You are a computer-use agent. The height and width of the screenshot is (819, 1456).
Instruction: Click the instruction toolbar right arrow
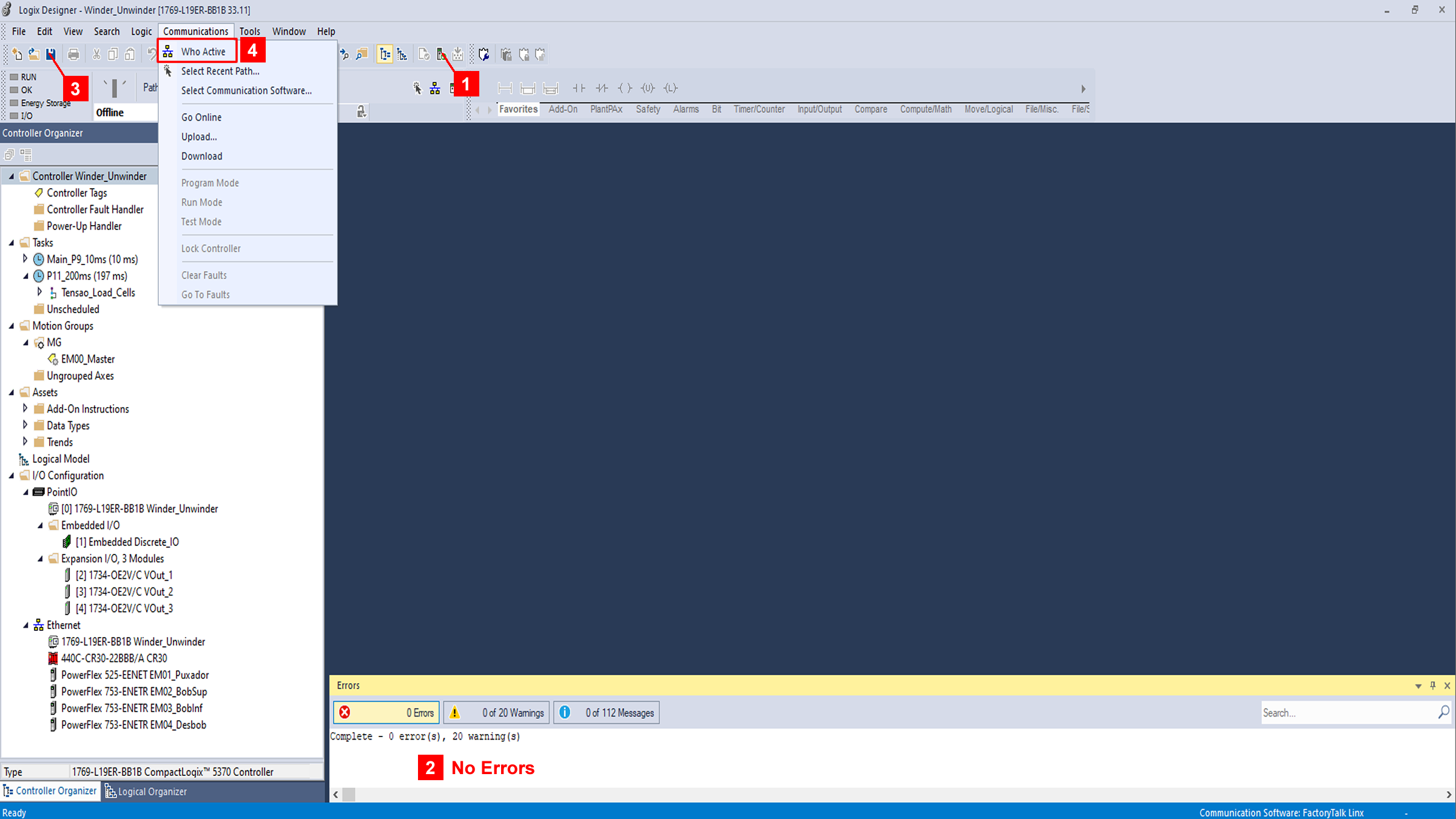[1083, 89]
